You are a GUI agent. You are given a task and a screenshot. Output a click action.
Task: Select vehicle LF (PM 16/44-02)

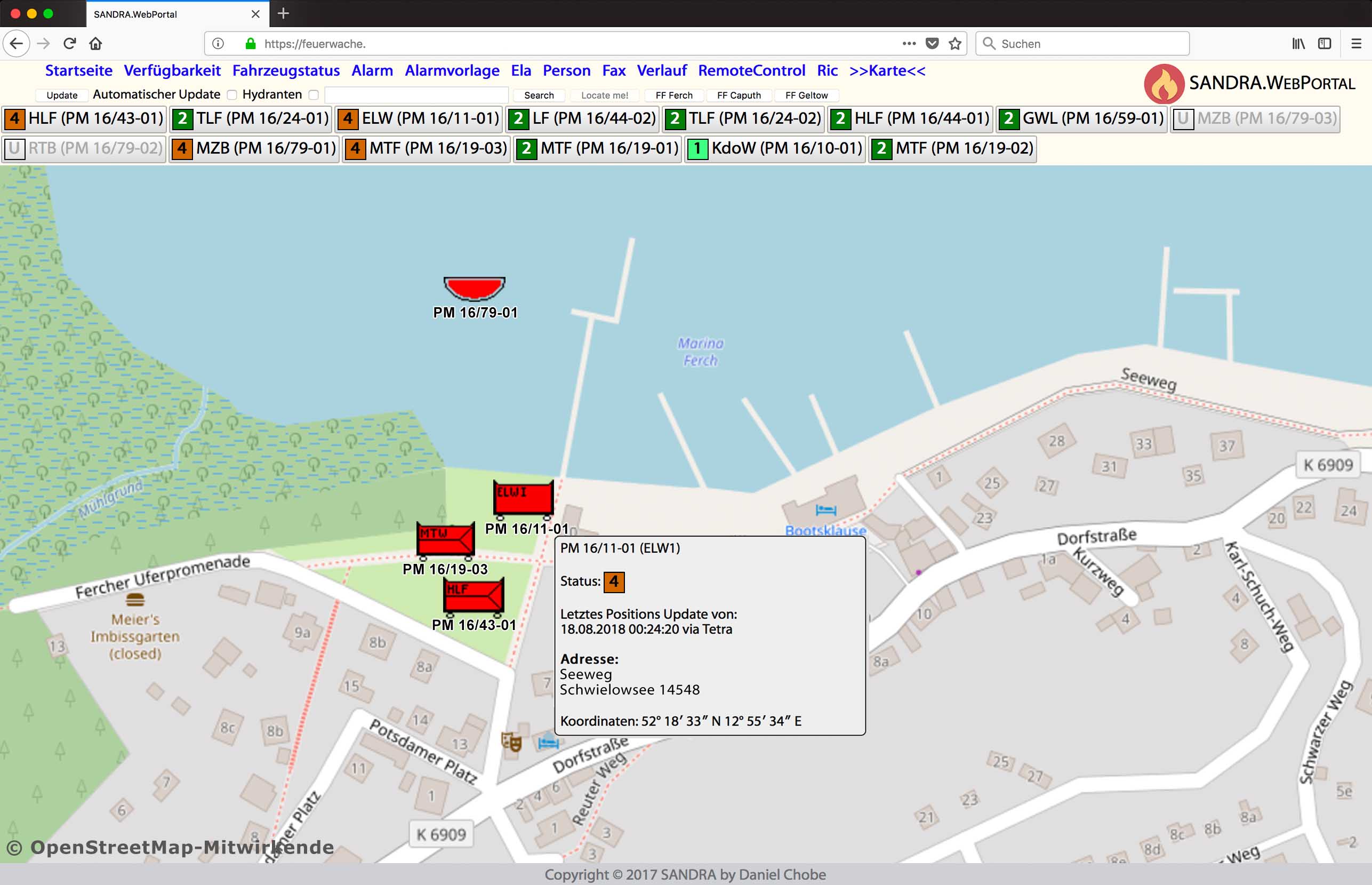pyautogui.click(x=582, y=118)
